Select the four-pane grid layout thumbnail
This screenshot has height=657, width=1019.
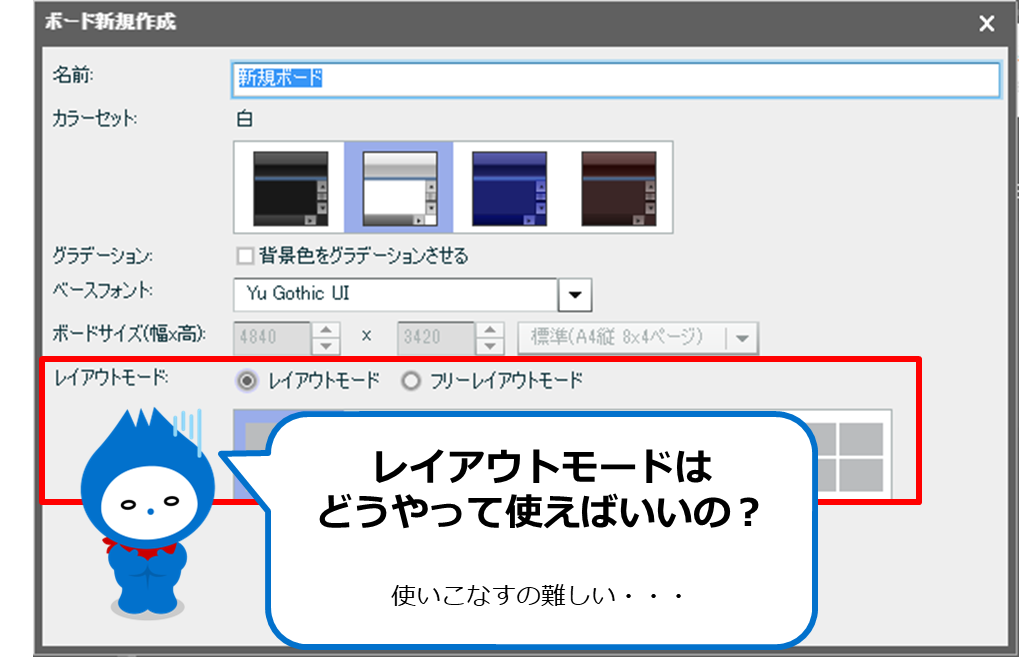pos(850,456)
